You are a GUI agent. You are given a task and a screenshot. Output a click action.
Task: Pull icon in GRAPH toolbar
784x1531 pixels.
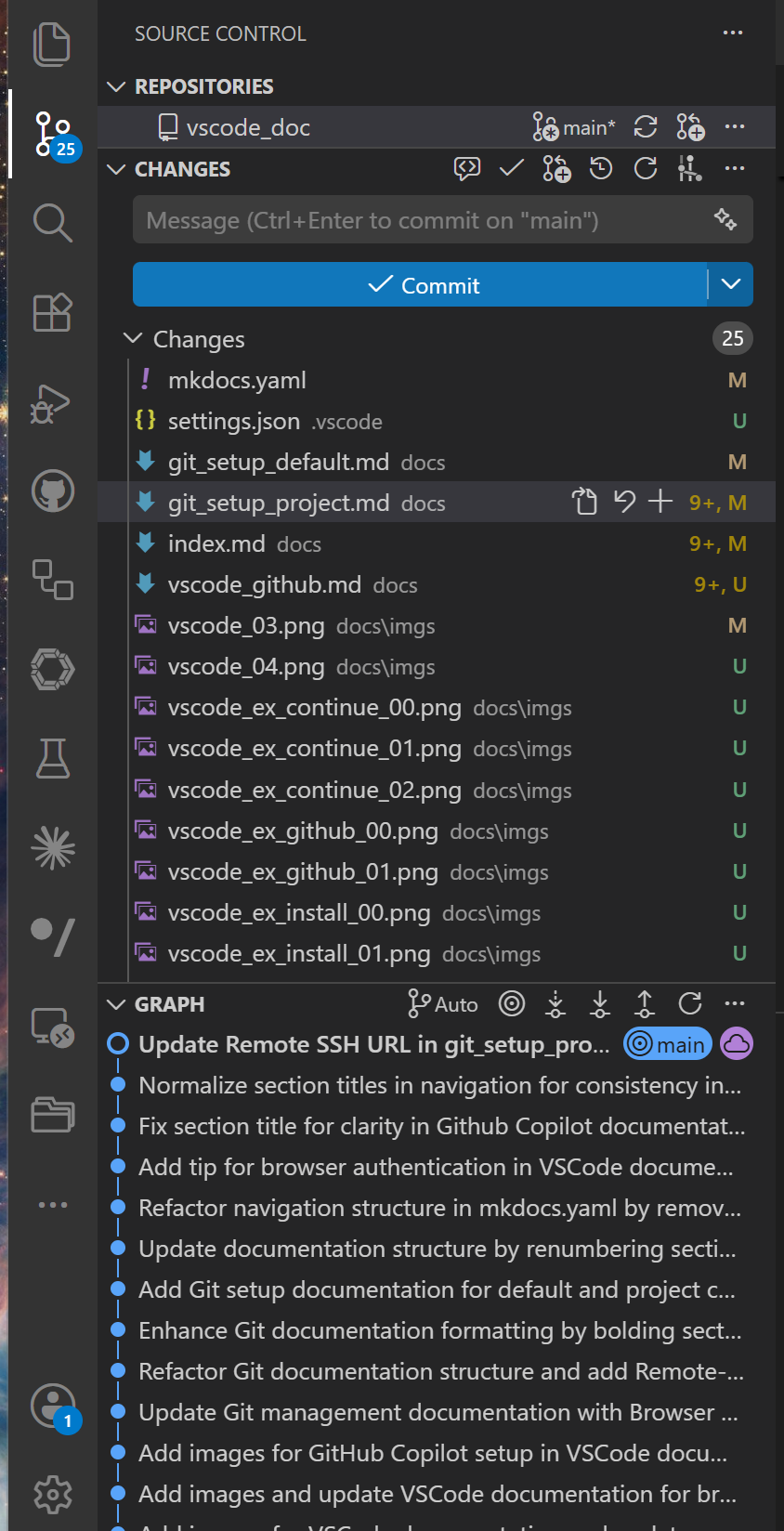599,1003
